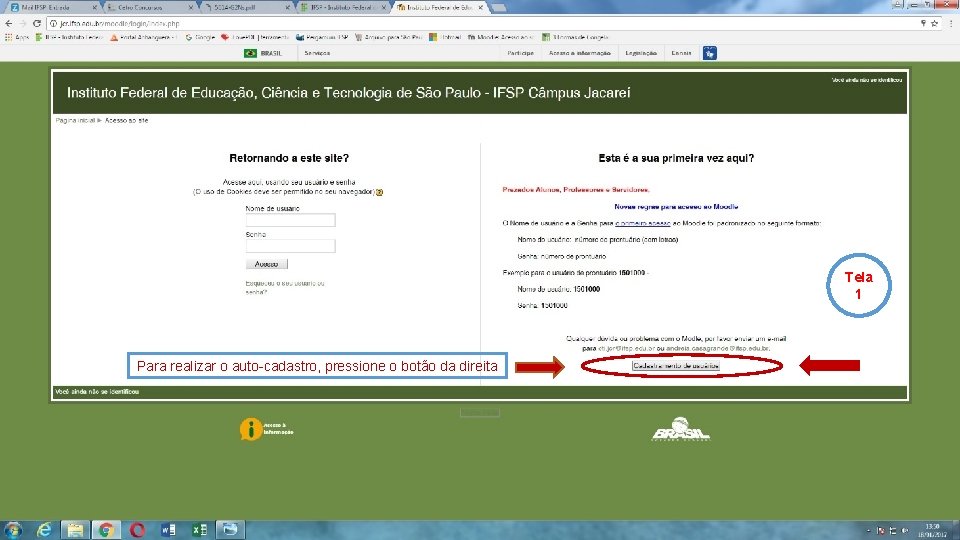Open the Acesso à informação government bar item
Viewport: 960px width, 540px height.
(579, 53)
